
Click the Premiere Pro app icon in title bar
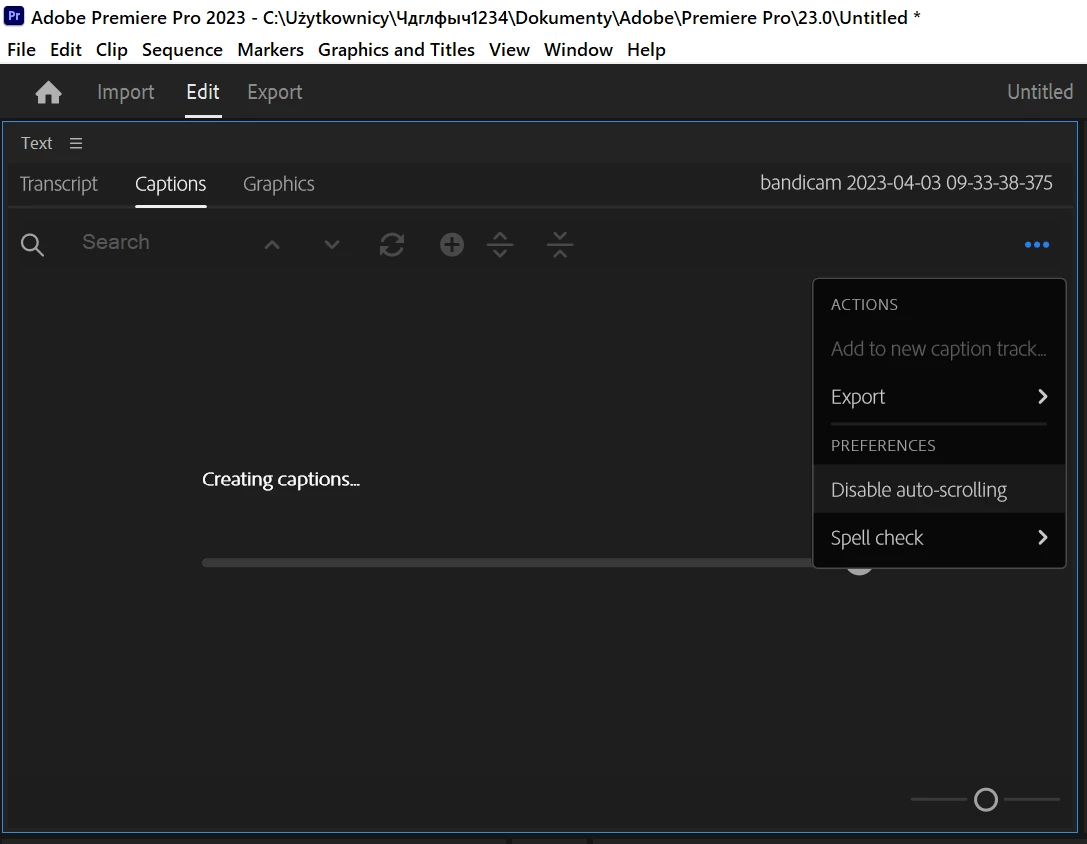14,16
